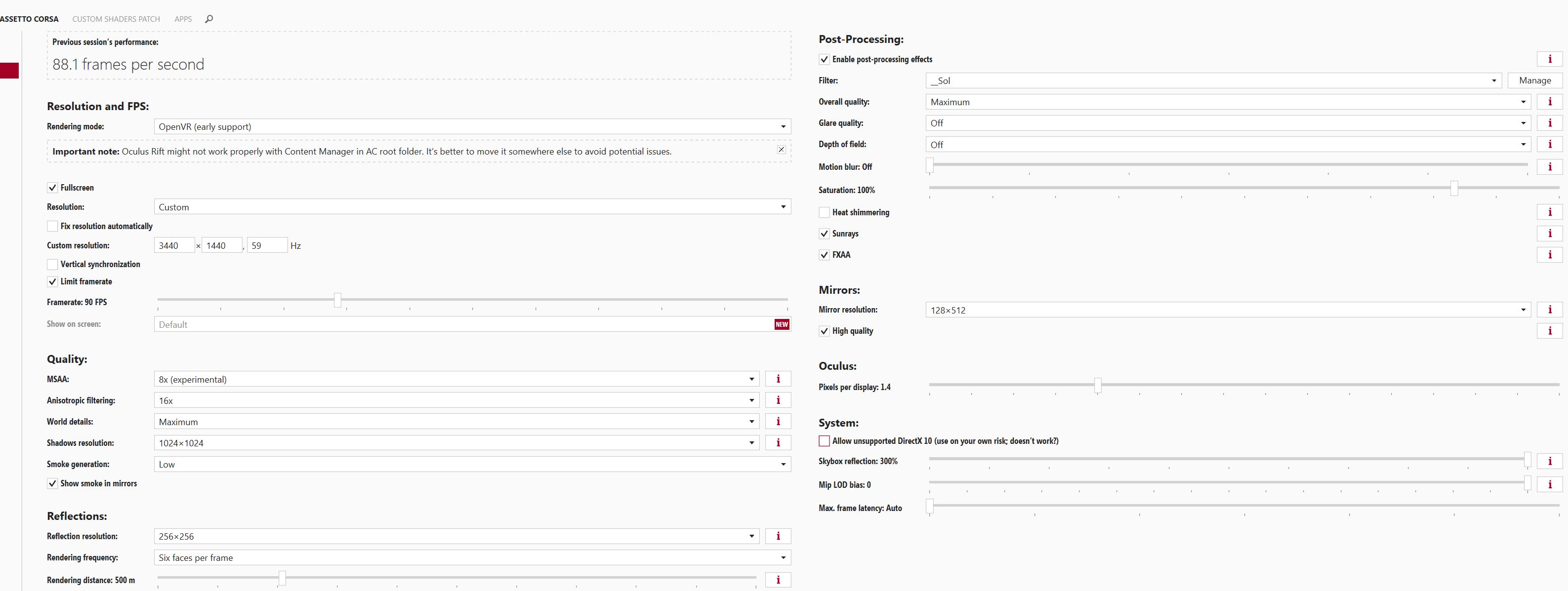Open Shadows resolution dropdown
Viewport: 1568px width, 591px height.
click(x=456, y=443)
